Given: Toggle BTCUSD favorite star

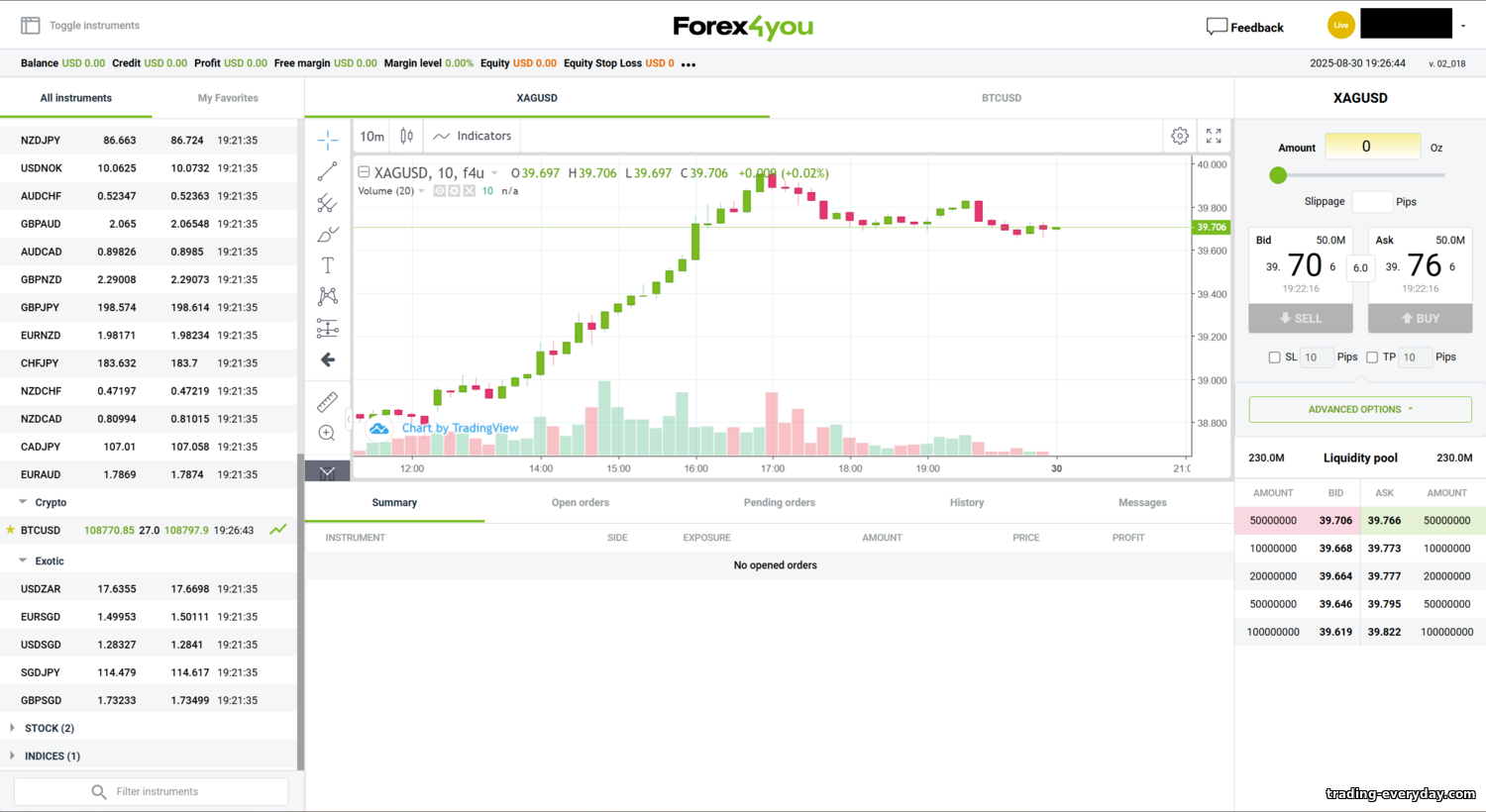Looking at the screenshot, I should [11, 530].
